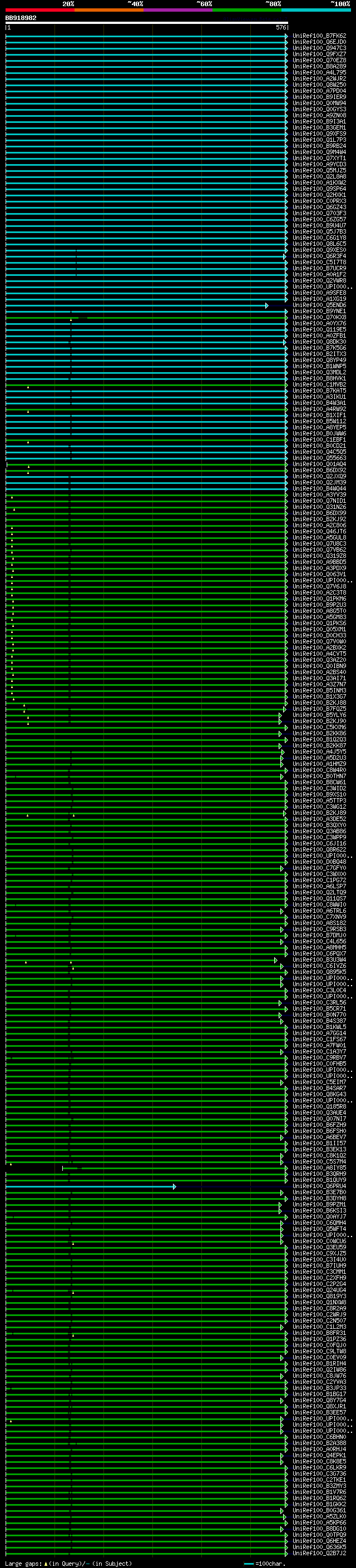
Task: Click the orange ~40% identity legend segment
Action: 109,10
